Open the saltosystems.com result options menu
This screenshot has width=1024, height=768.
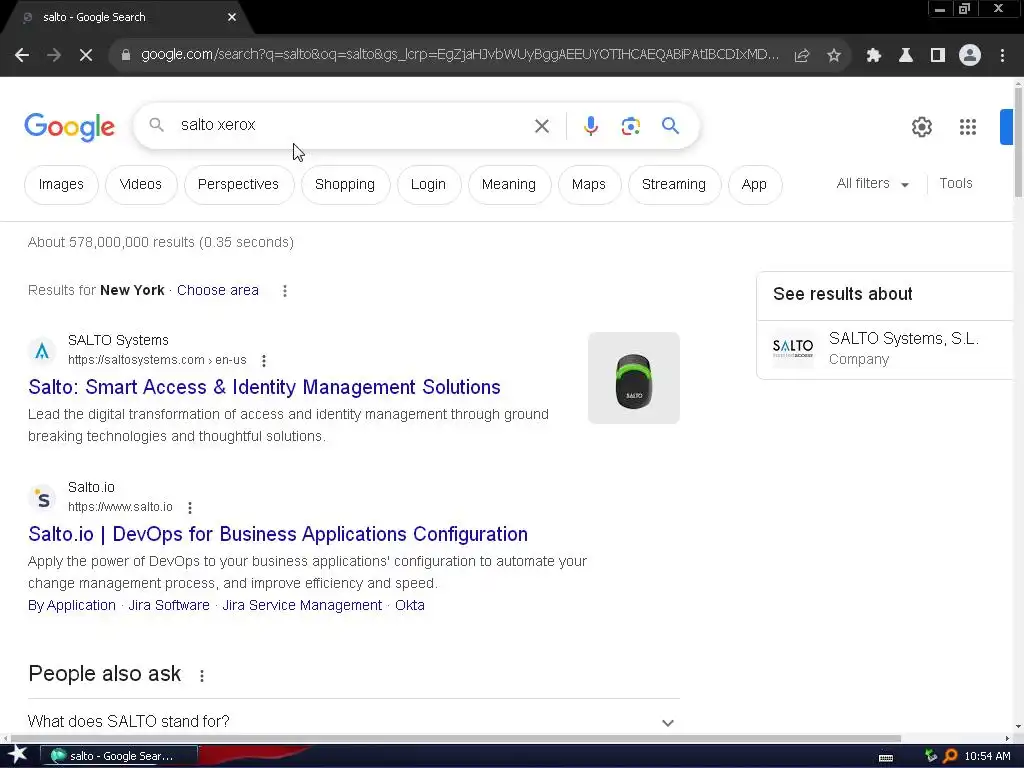click(x=264, y=360)
